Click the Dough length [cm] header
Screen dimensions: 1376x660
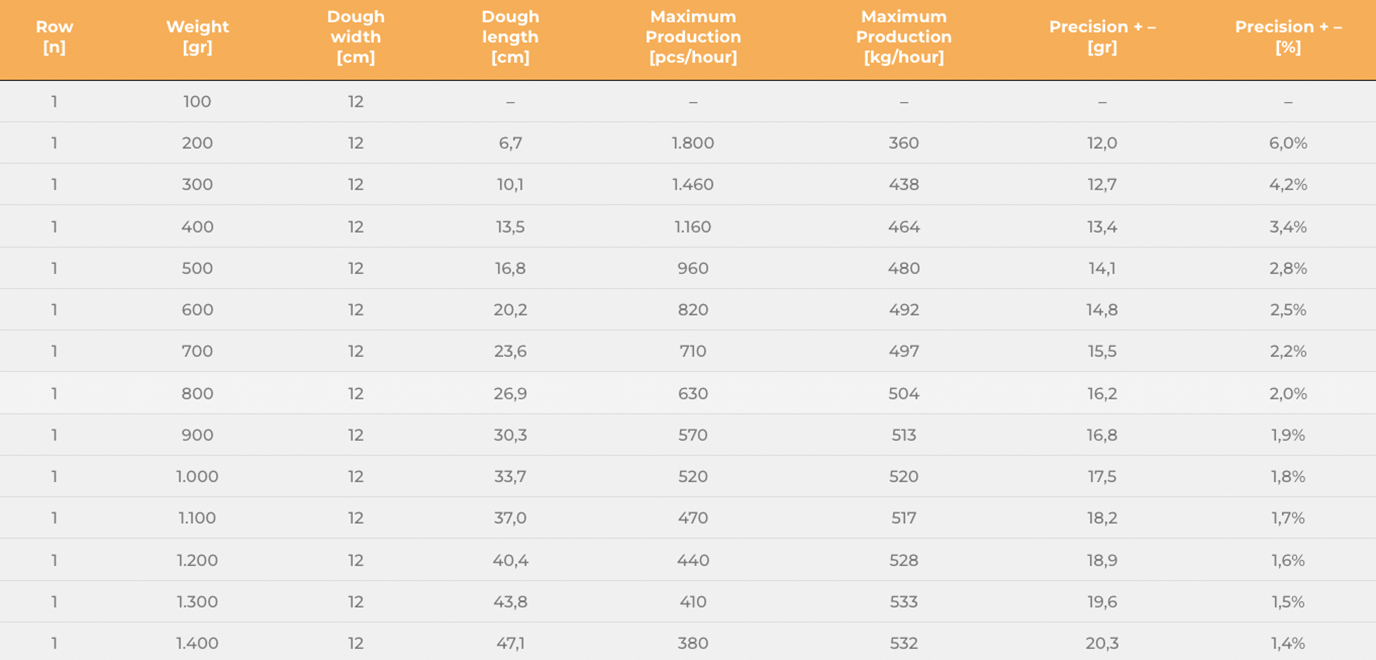coord(510,37)
